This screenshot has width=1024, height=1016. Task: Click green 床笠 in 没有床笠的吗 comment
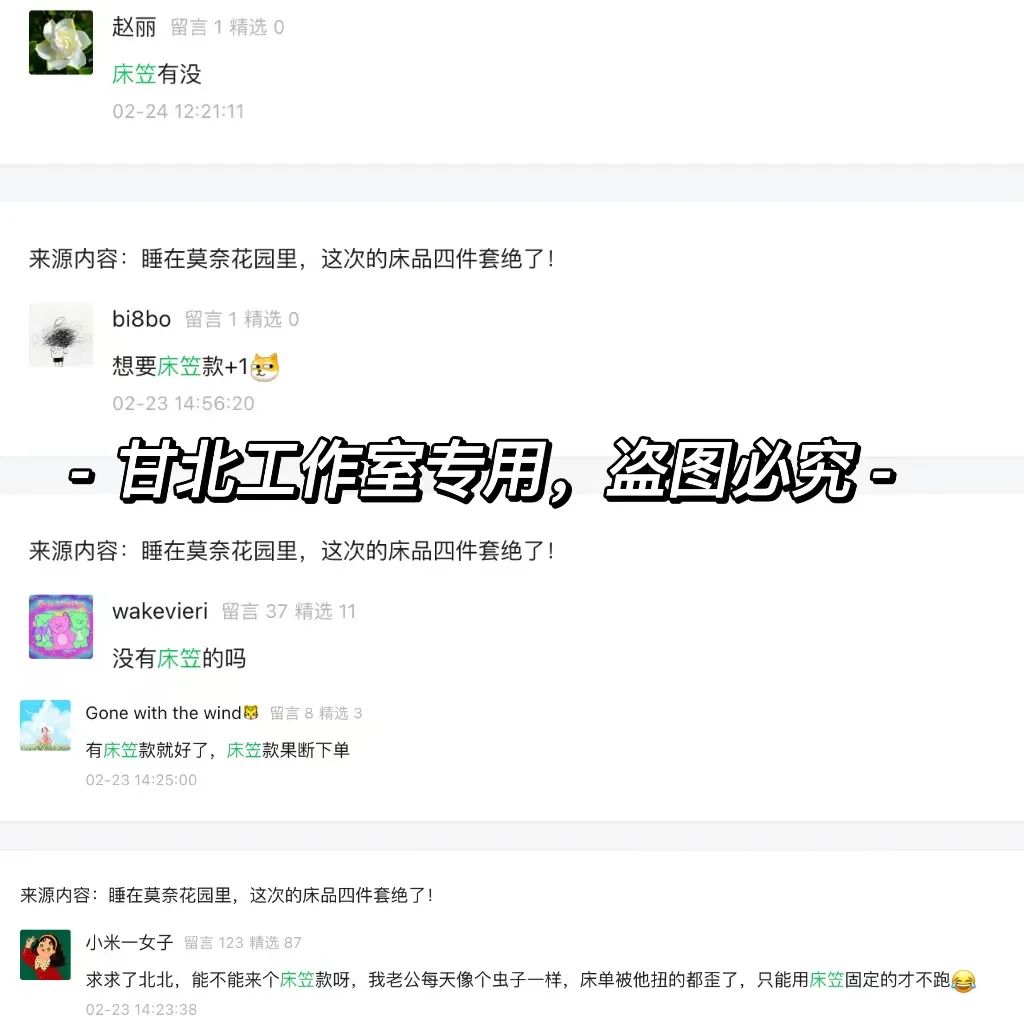pos(179,658)
